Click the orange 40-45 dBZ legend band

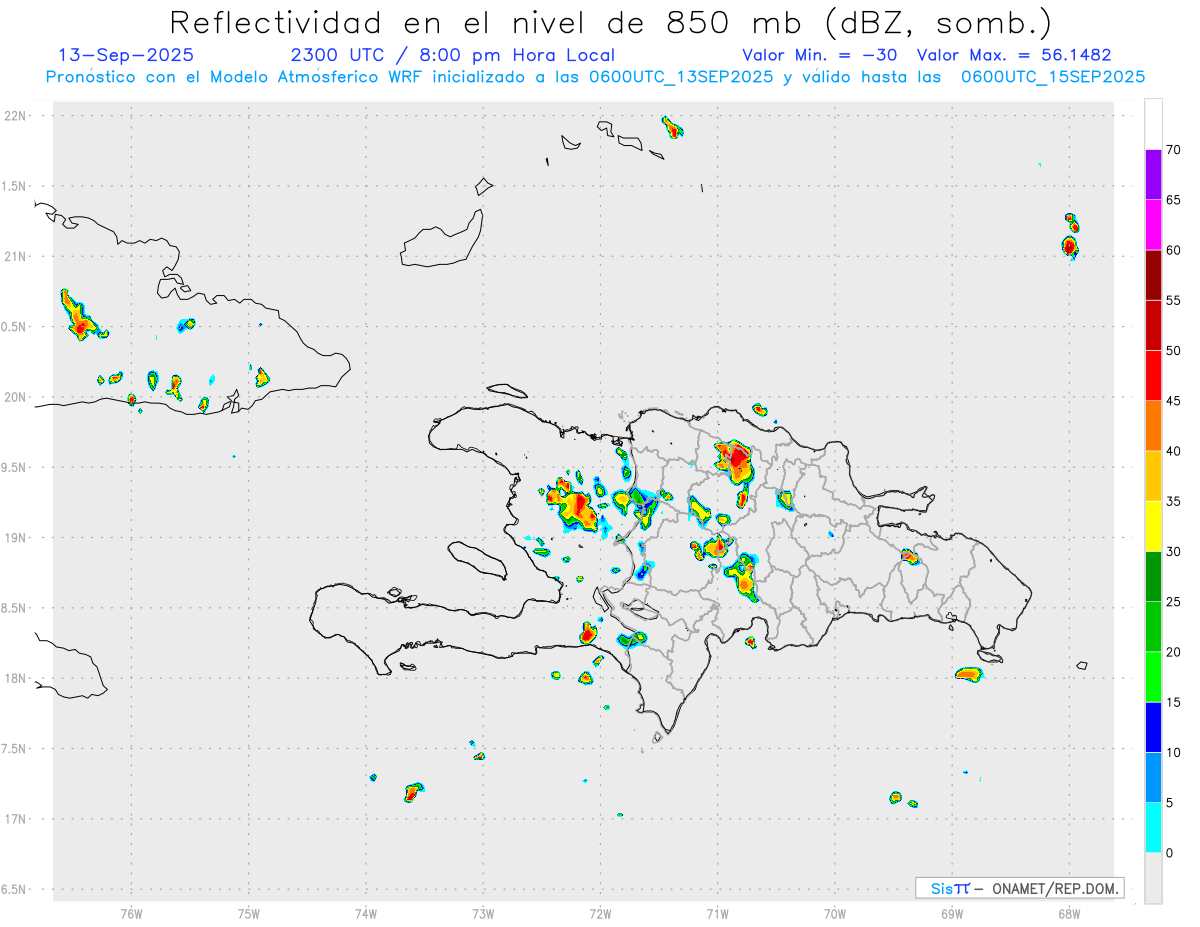(x=1153, y=426)
